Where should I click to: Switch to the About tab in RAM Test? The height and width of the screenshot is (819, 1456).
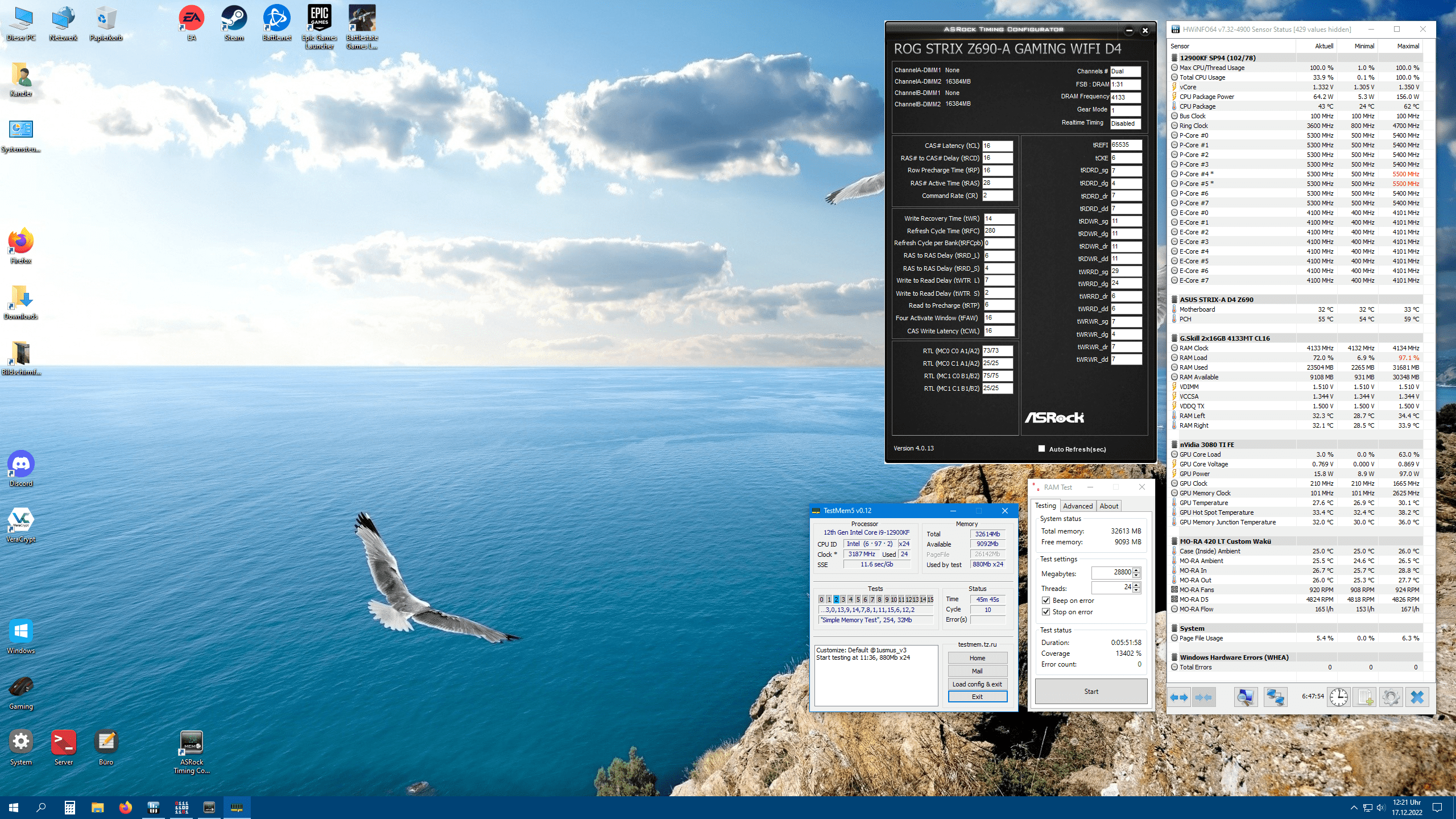pos(1108,506)
